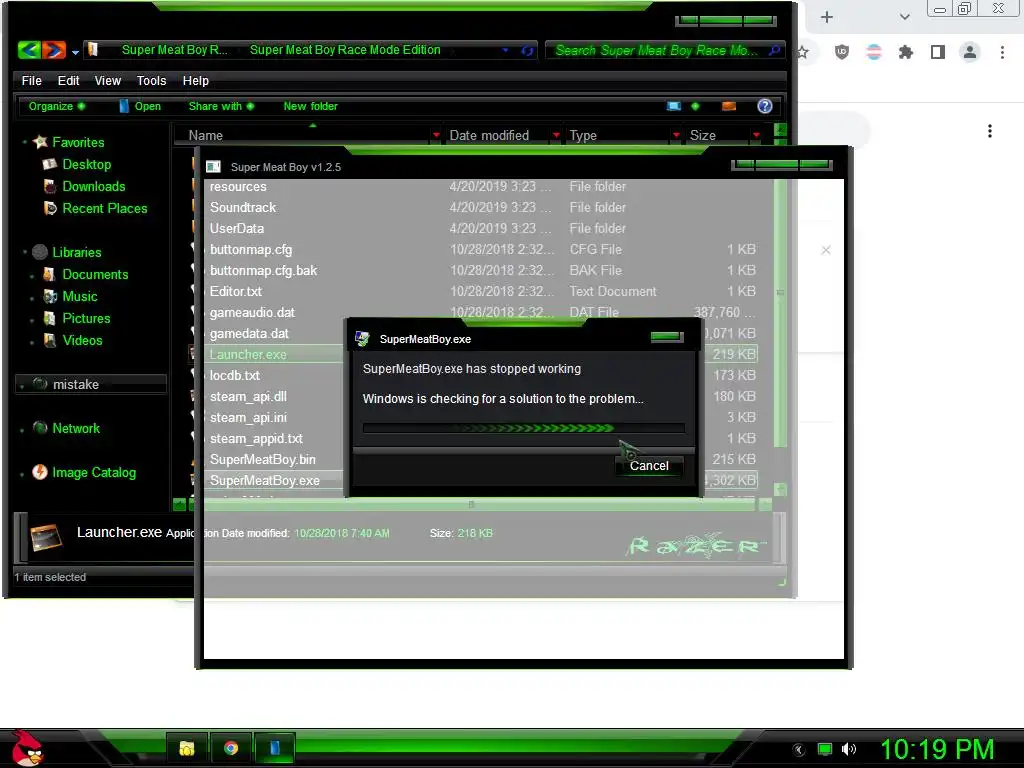The height and width of the screenshot is (768, 1024).
Task: Open the Date modified column dropdown arrow
Action: (x=556, y=135)
